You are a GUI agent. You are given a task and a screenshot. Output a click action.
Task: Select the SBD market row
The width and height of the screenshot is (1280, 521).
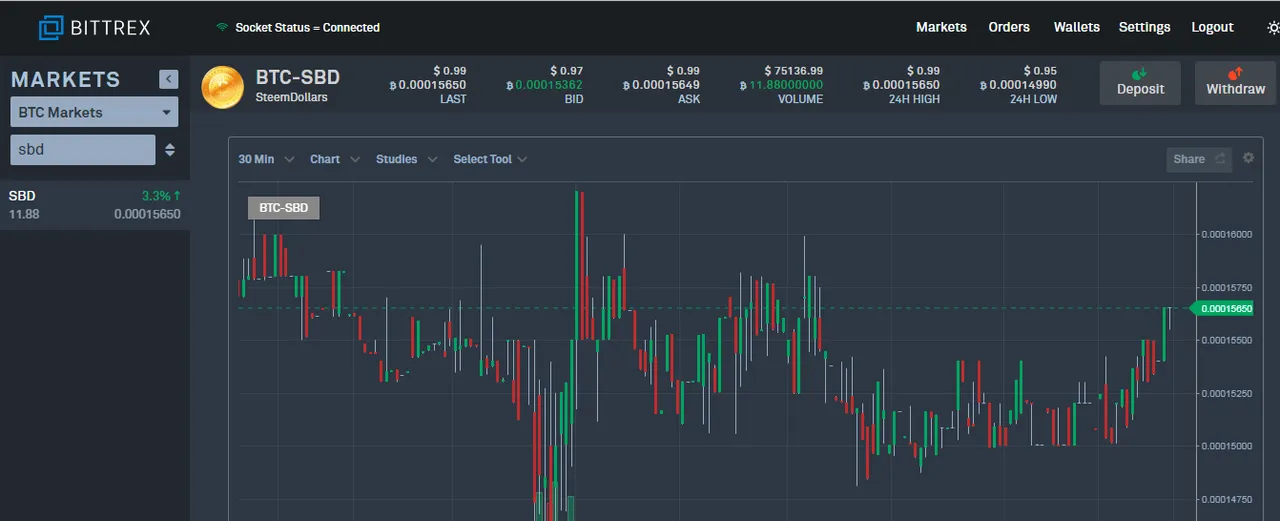click(x=95, y=205)
